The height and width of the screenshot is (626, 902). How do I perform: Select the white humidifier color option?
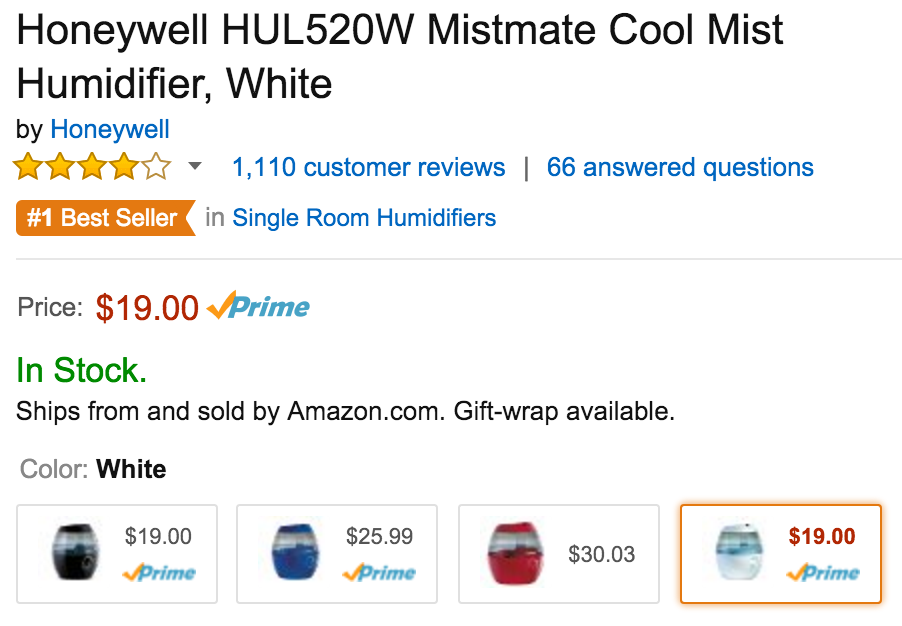coord(781,554)
